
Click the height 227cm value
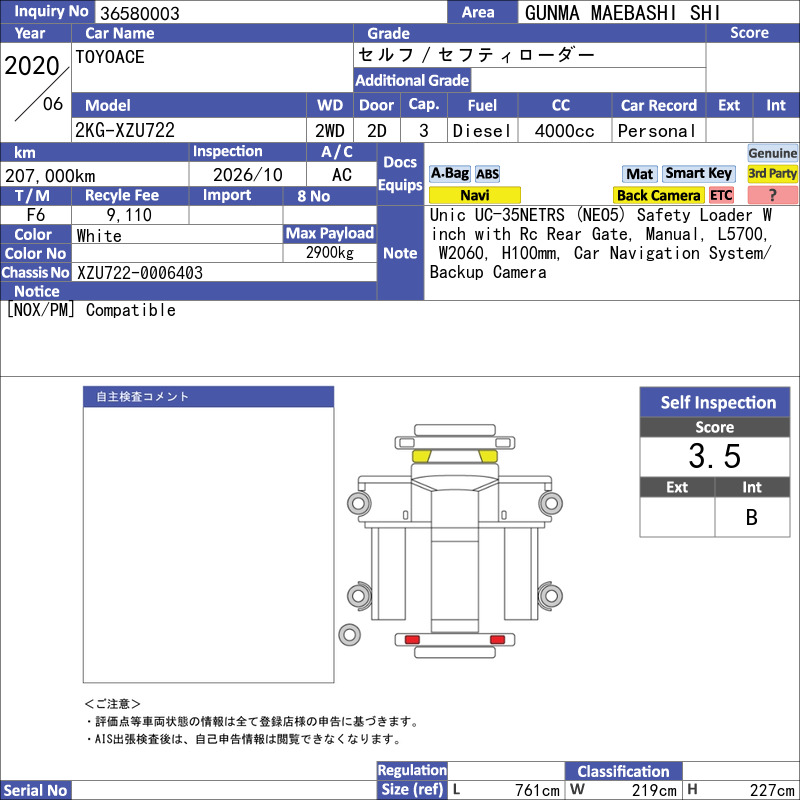pos(771,790)
